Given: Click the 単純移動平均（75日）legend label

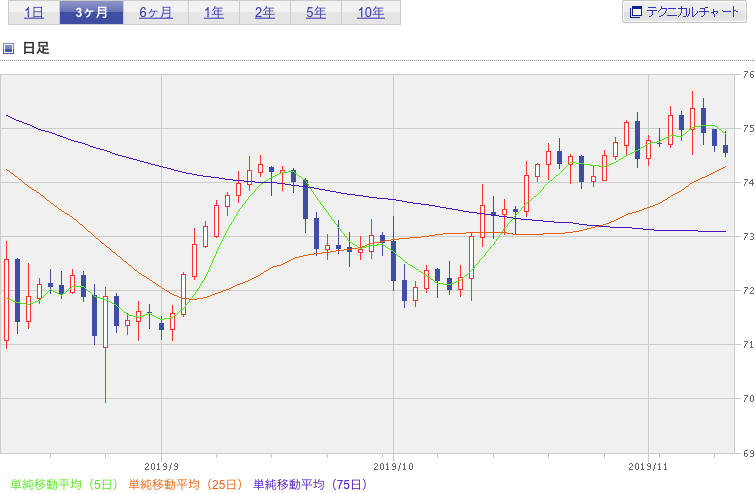Looking at the screenshot, I should (310, 484).
